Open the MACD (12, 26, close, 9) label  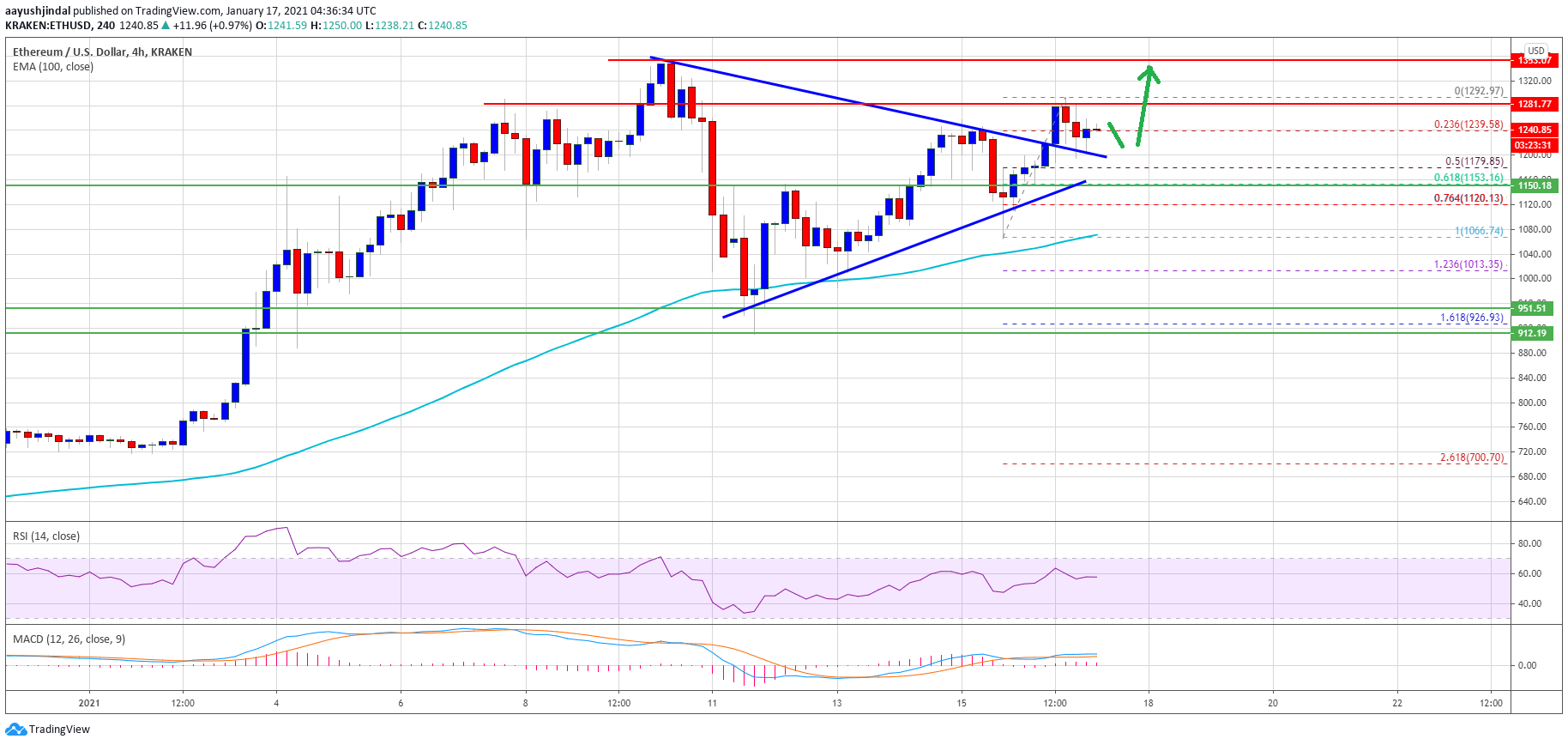pyautogui.click(x=69, y=639)
